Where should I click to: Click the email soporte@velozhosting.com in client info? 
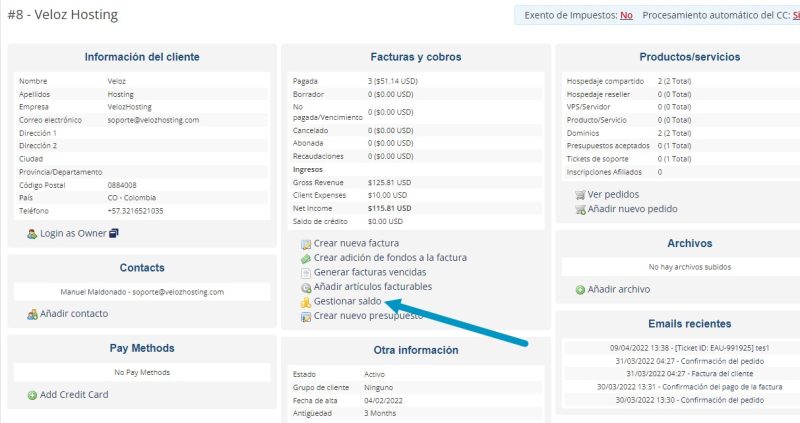(x=153, y=120)
